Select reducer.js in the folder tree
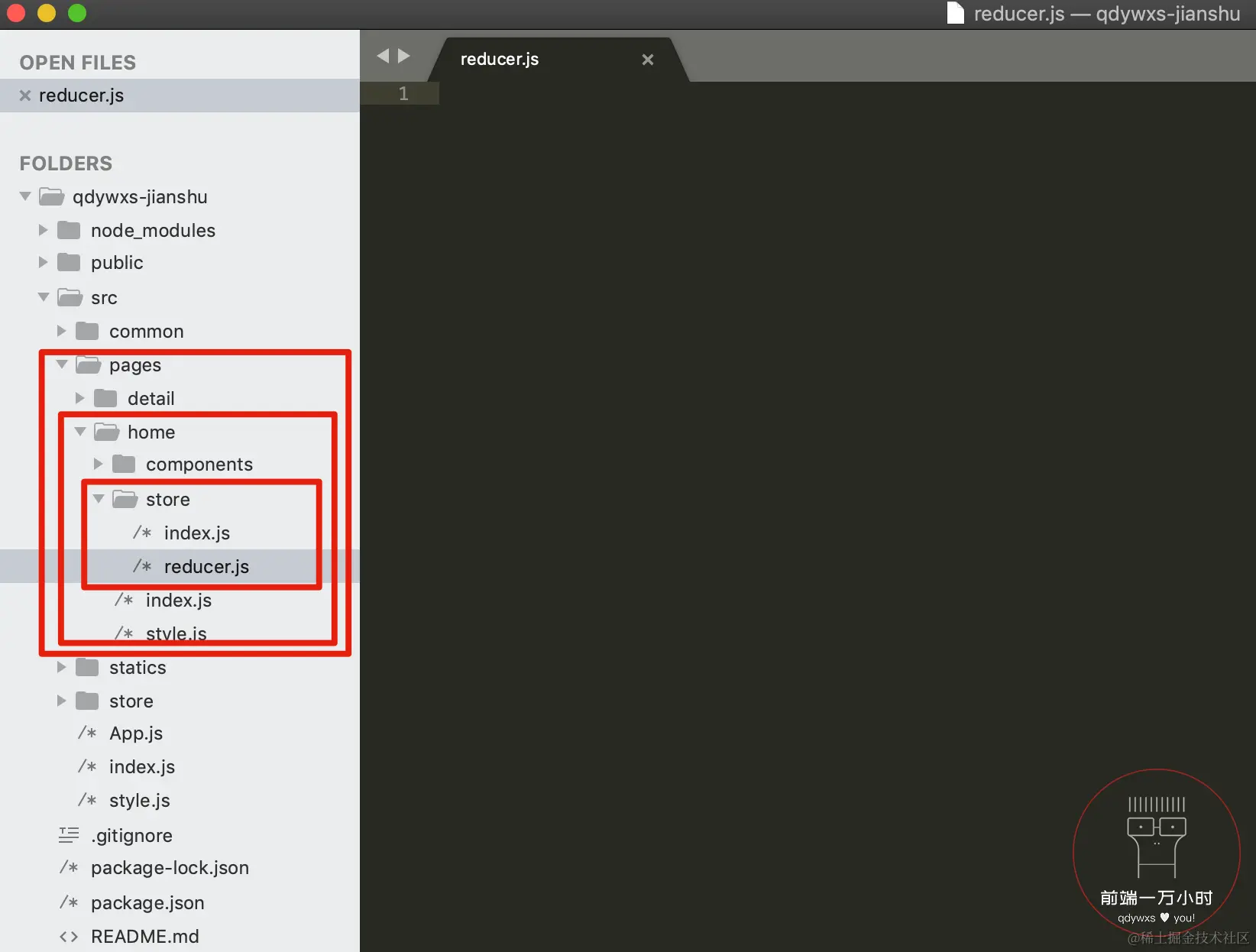This screenshot has width=1256, height=952. click(x=206, y=567)
